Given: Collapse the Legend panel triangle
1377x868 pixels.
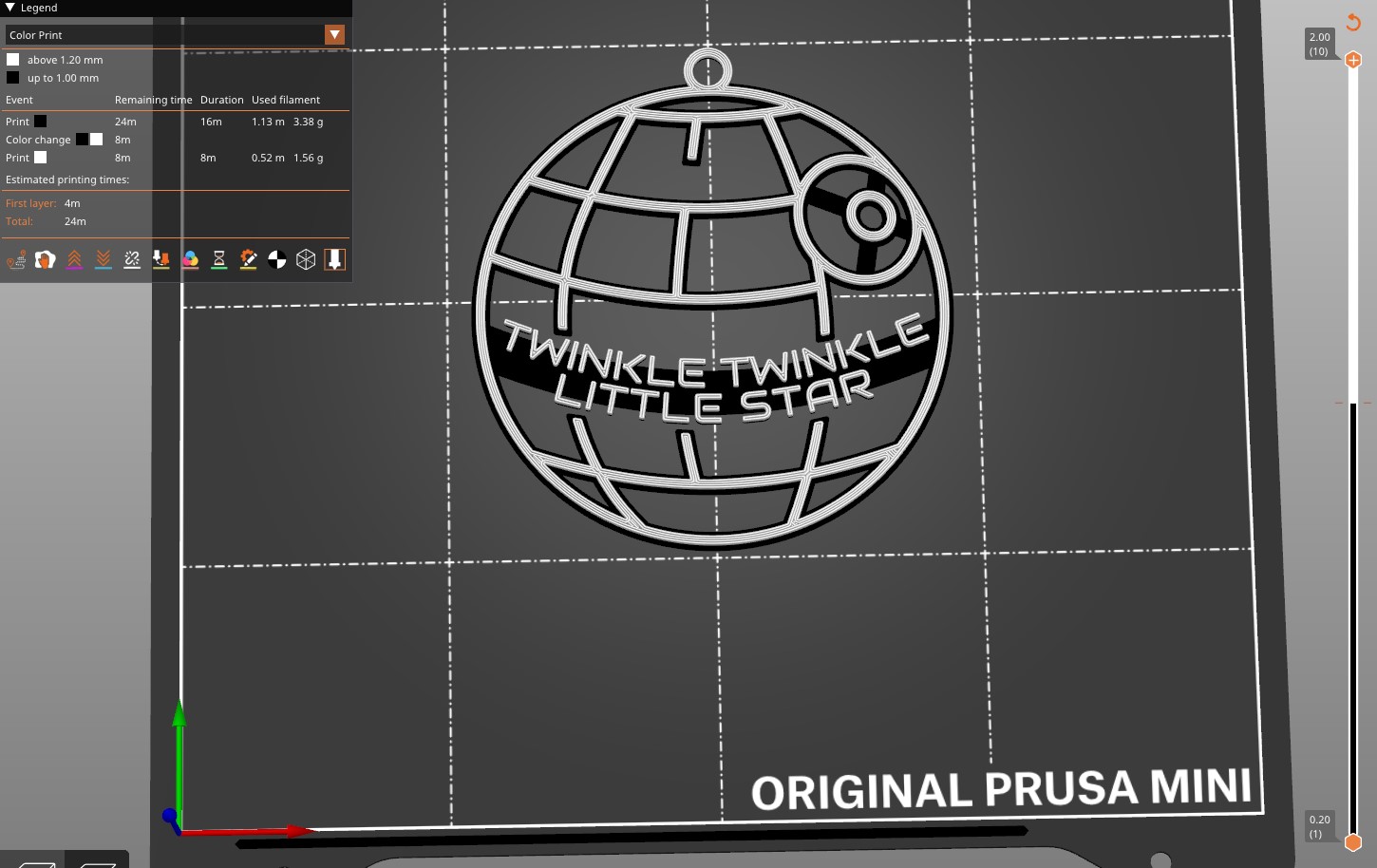Looking at the screenshot, I should (x=10, y=8).
